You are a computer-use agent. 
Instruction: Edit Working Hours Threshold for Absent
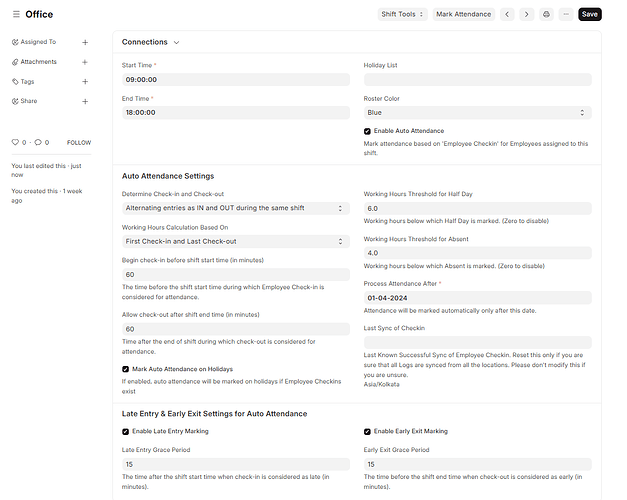click(477, 253)
